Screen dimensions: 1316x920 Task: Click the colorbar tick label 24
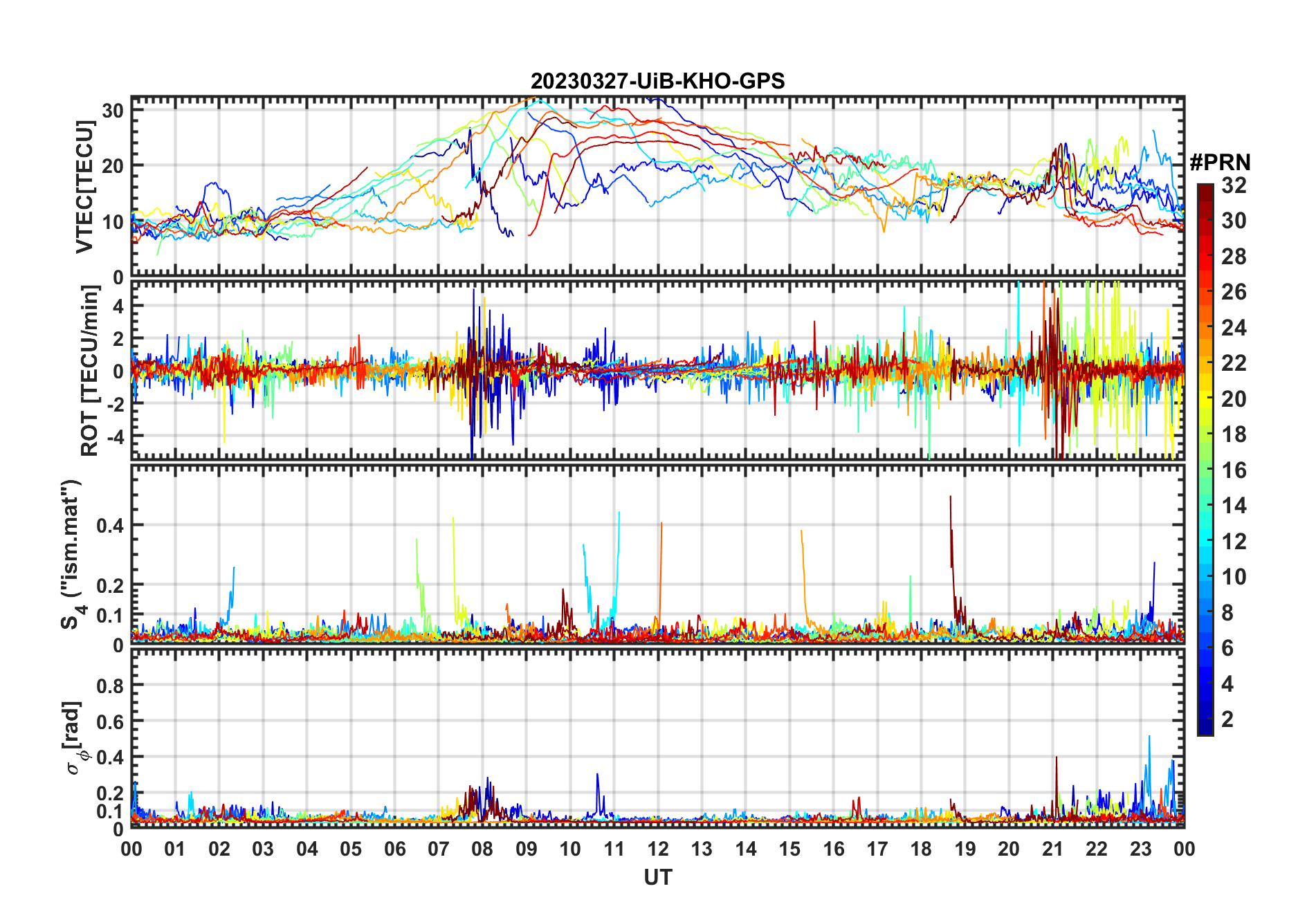(x=1234, y=328)
